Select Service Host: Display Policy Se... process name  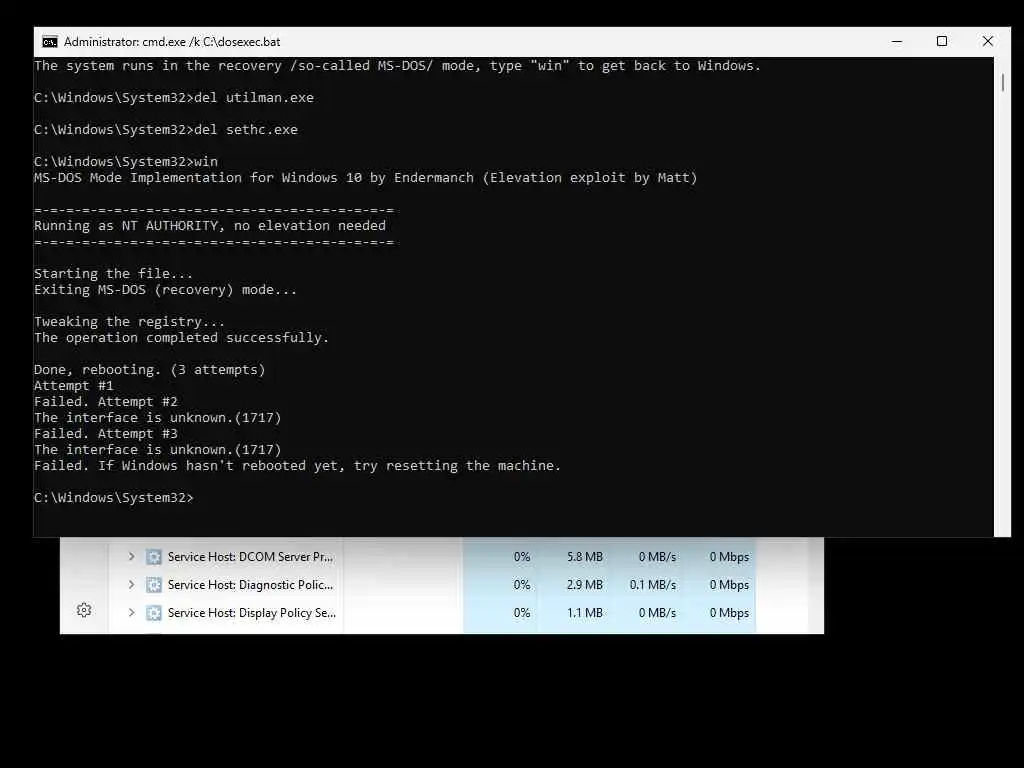(251, 613)
